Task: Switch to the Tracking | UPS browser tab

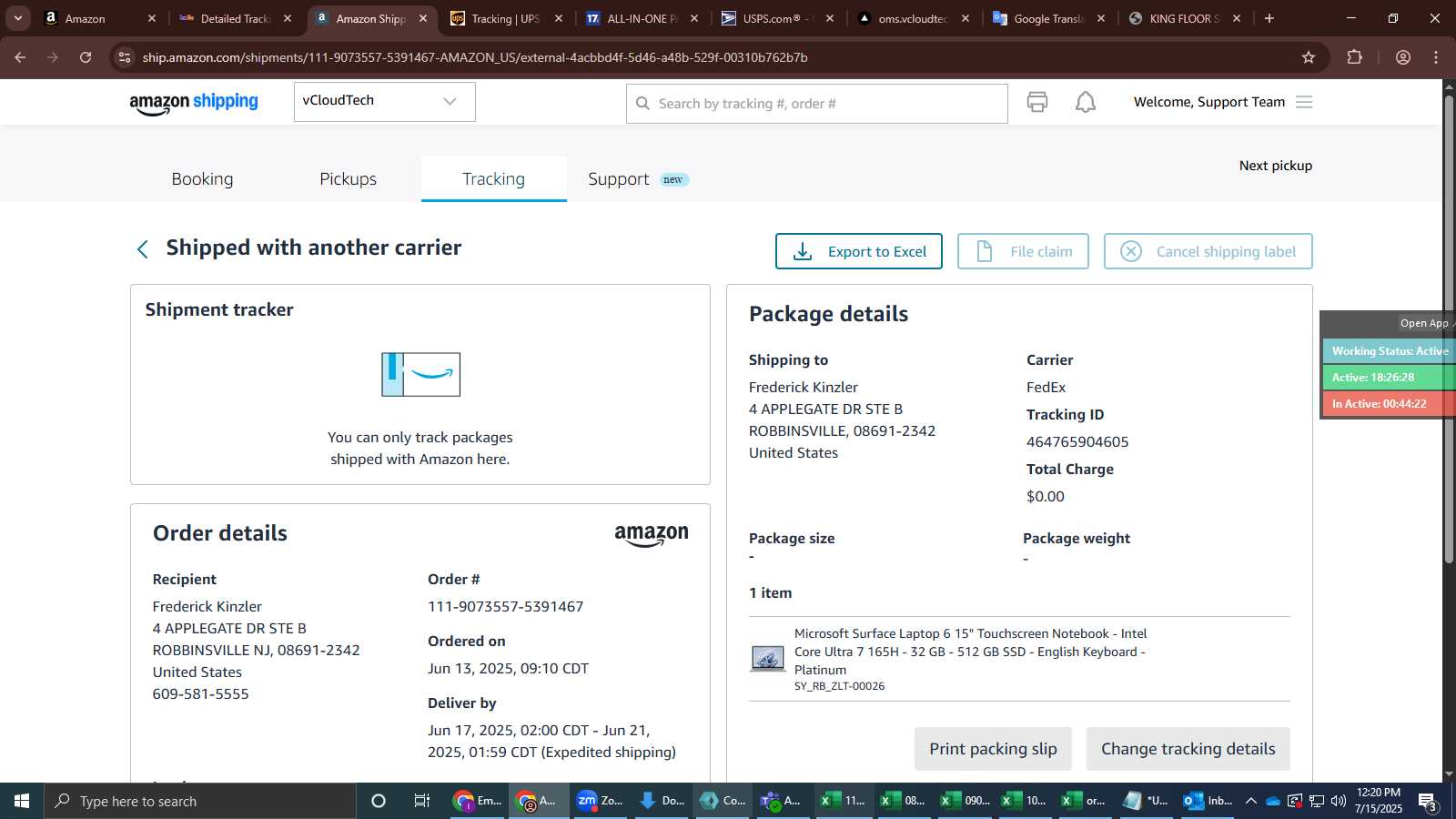Action: point(506,18)
